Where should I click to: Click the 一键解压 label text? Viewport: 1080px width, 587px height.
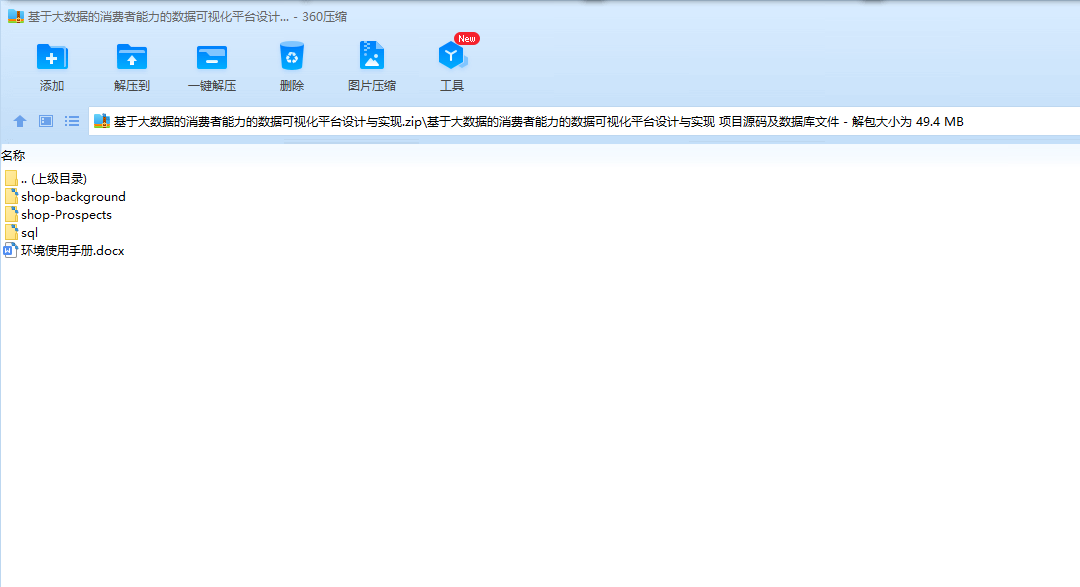pos(211,85)
